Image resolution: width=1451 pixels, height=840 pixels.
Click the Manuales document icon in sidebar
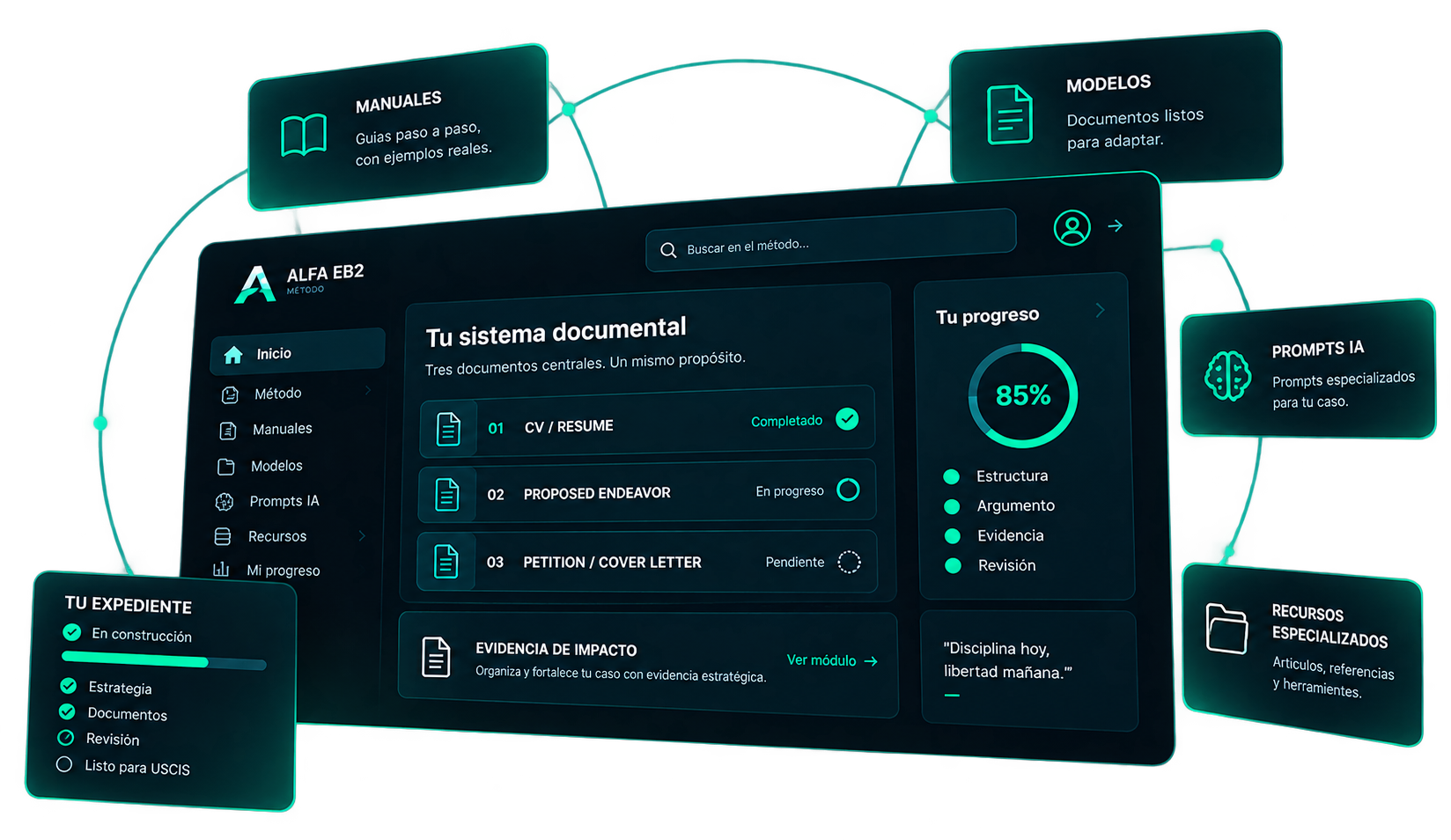[228, 431]
